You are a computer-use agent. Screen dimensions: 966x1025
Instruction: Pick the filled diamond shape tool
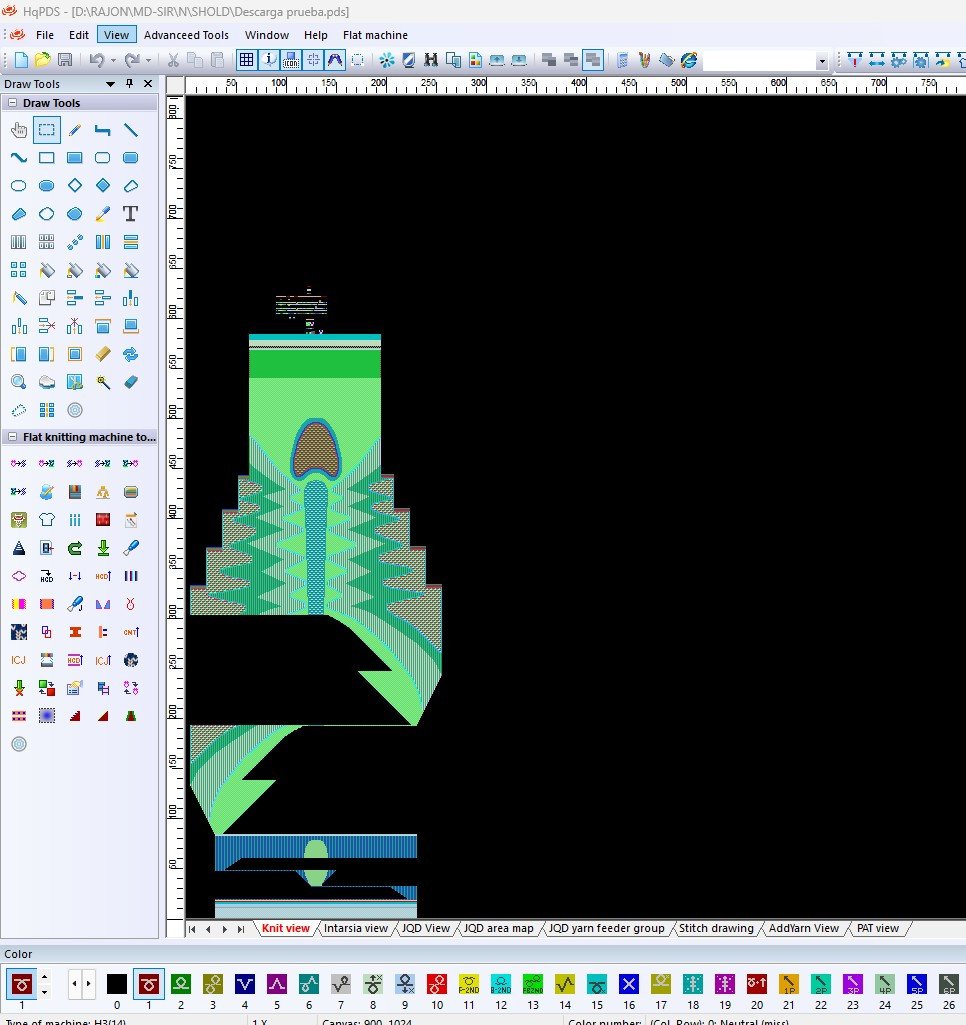pyautogui.click(x=102, y=186)
